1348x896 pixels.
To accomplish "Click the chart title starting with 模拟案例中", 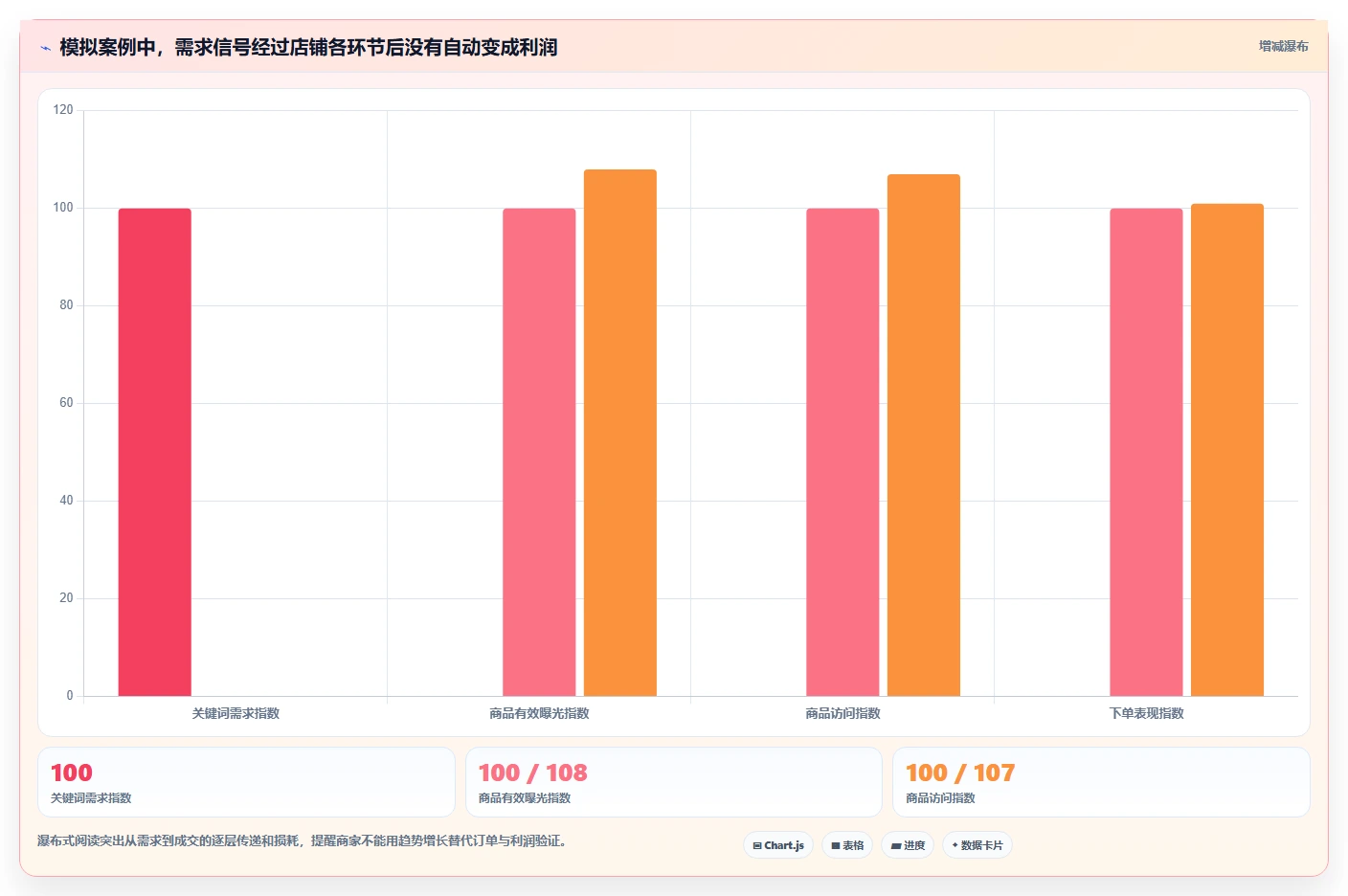I will click(x=308, y=48).
